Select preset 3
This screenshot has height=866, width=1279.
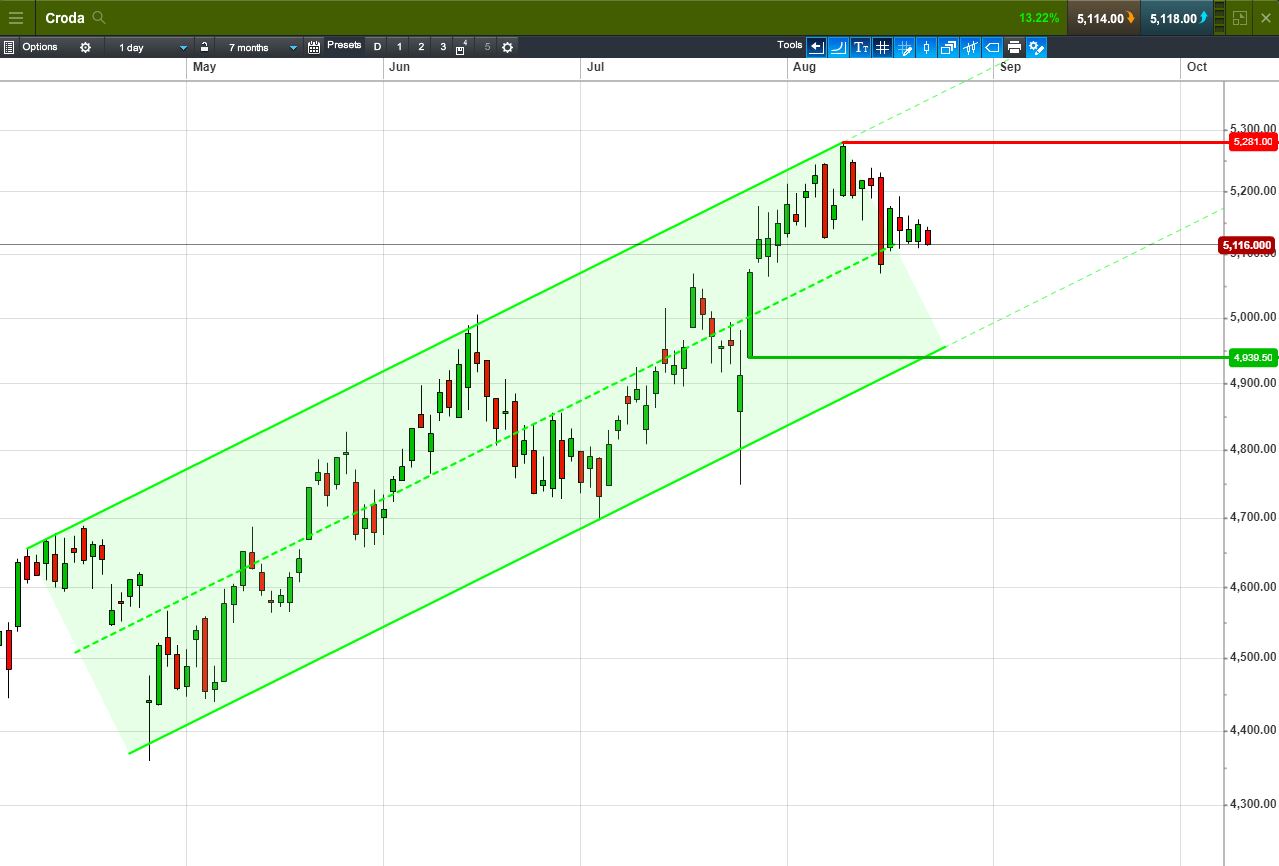click(443, 47)
